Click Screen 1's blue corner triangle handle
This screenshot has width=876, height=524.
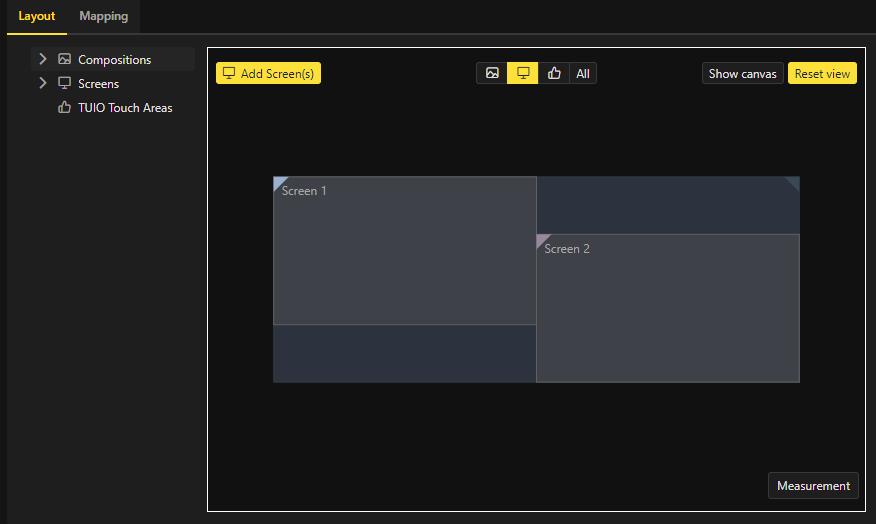click(x=278, y=182)
